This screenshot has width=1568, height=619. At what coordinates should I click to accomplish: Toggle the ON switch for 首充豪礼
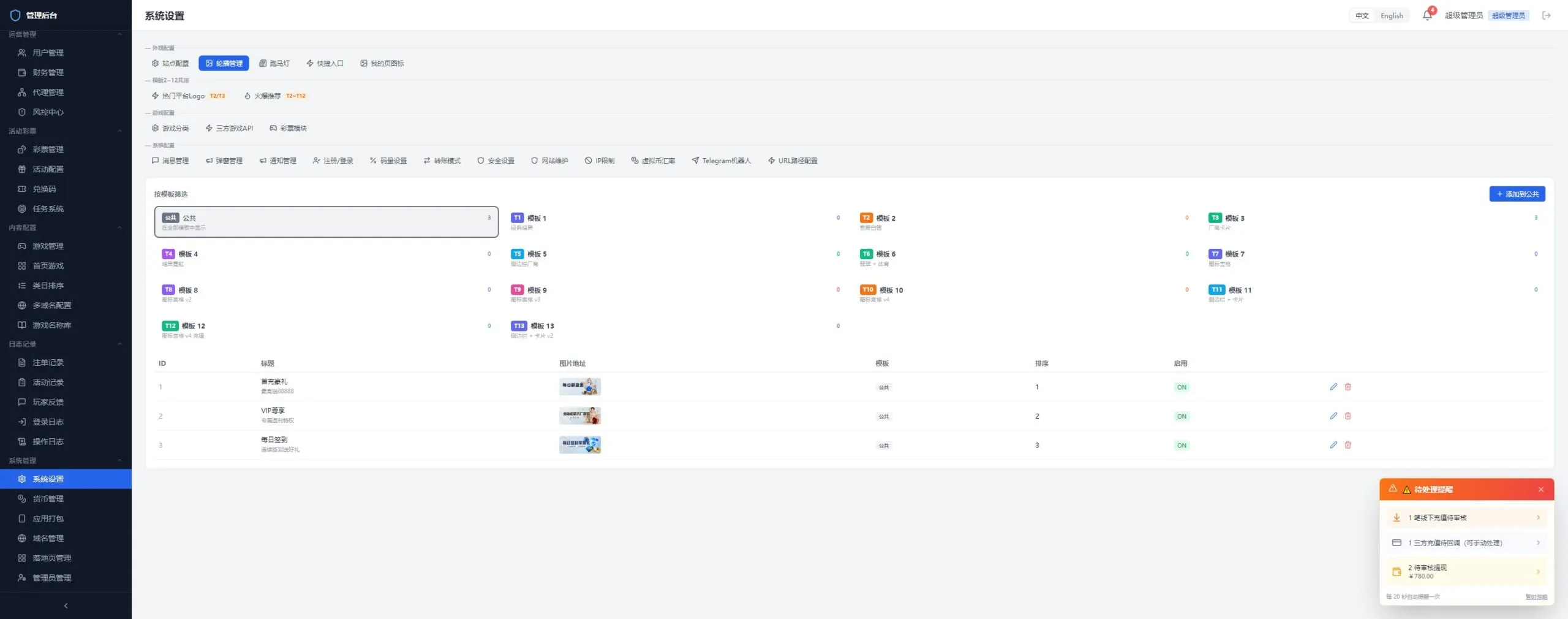(1182, 387)
